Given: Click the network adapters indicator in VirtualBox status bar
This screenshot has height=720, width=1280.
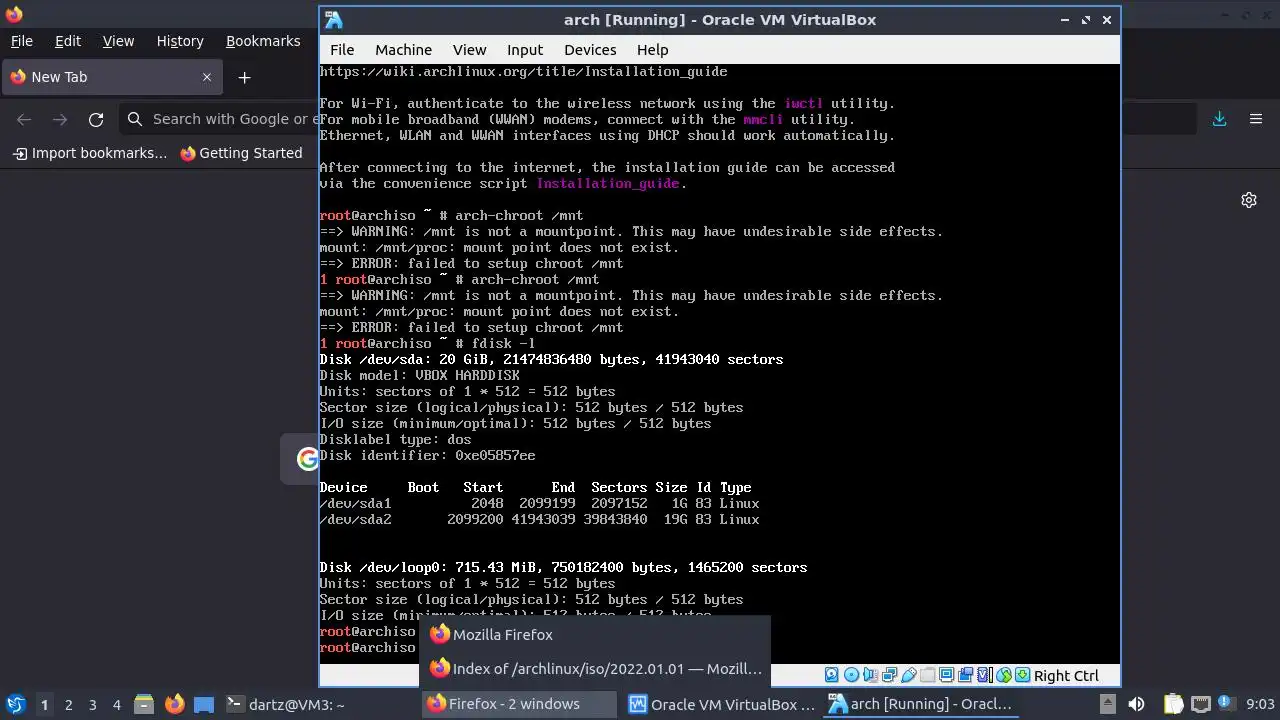Looking at the screenshot, I should coord(889,675).
